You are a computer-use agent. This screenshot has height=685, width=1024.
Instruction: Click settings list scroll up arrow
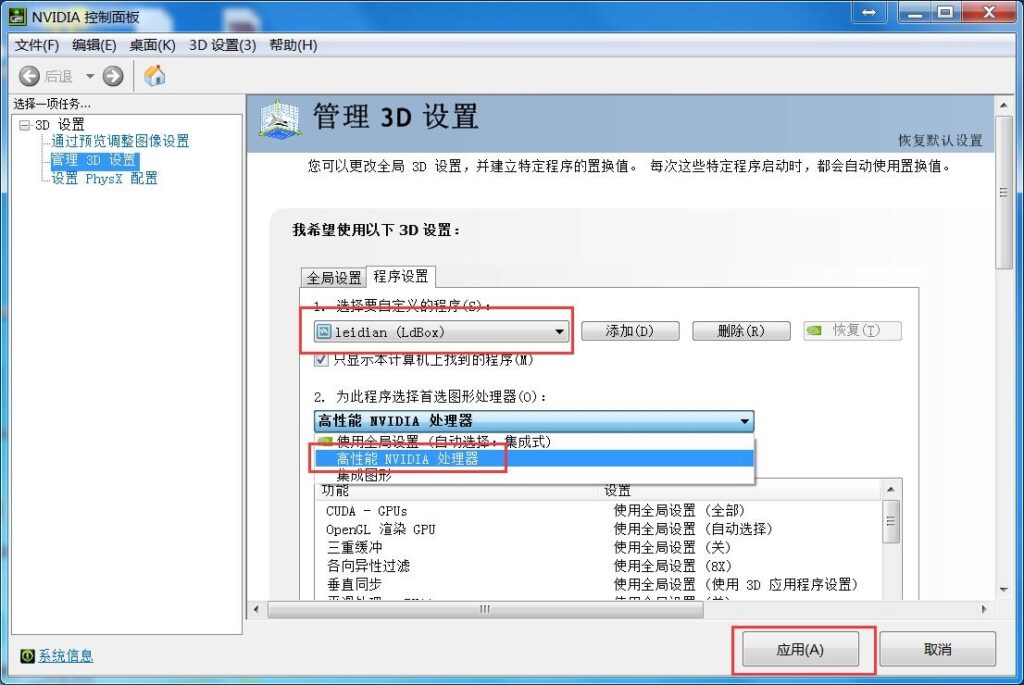click(x=891, y=489)
